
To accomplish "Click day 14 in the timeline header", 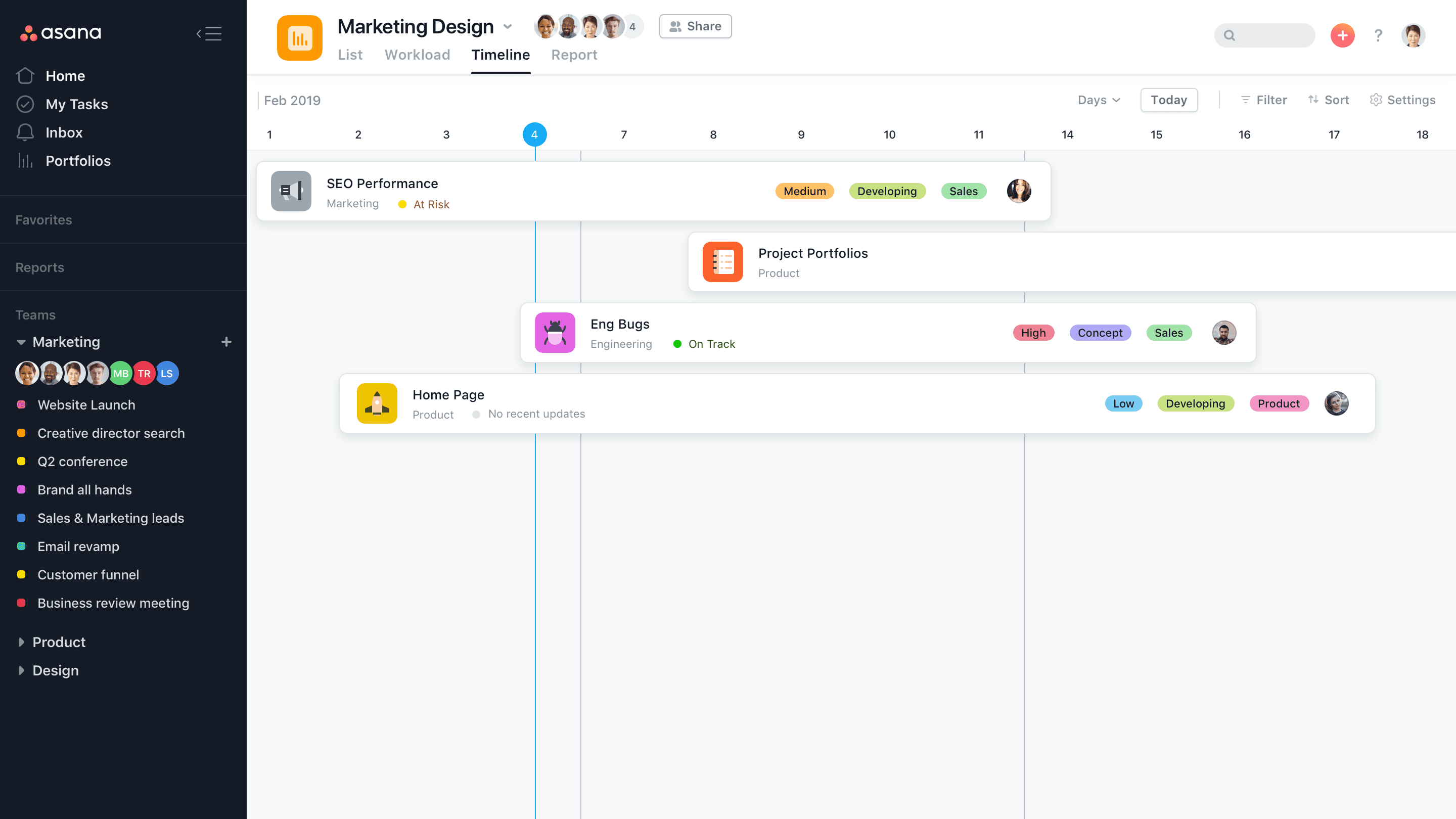I will 1067,134.
